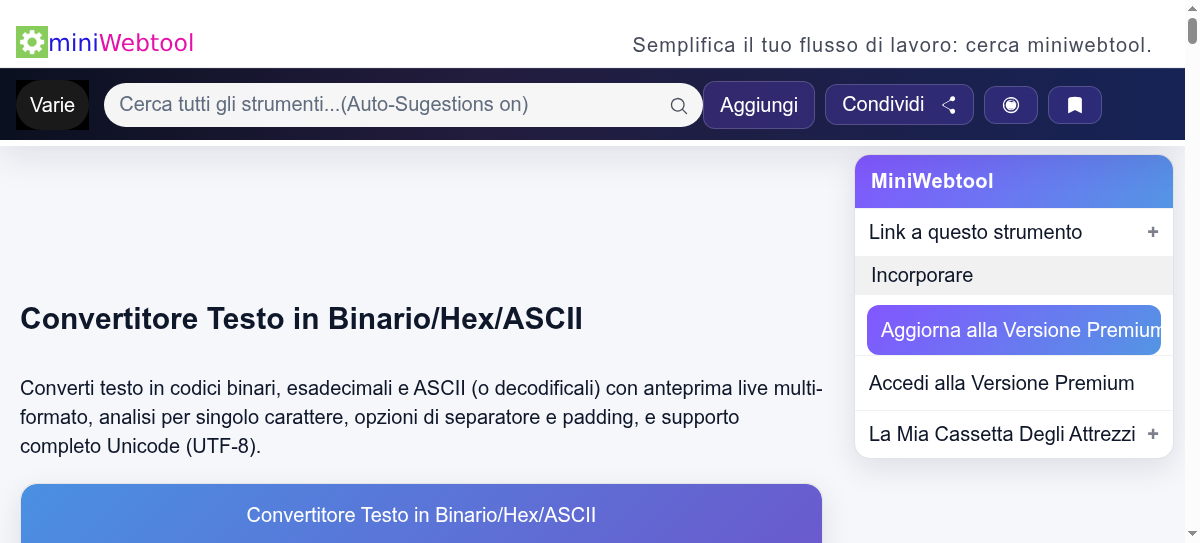Select the Incorporare menu item
The image size is (1200, 543).
coord(922,275)
